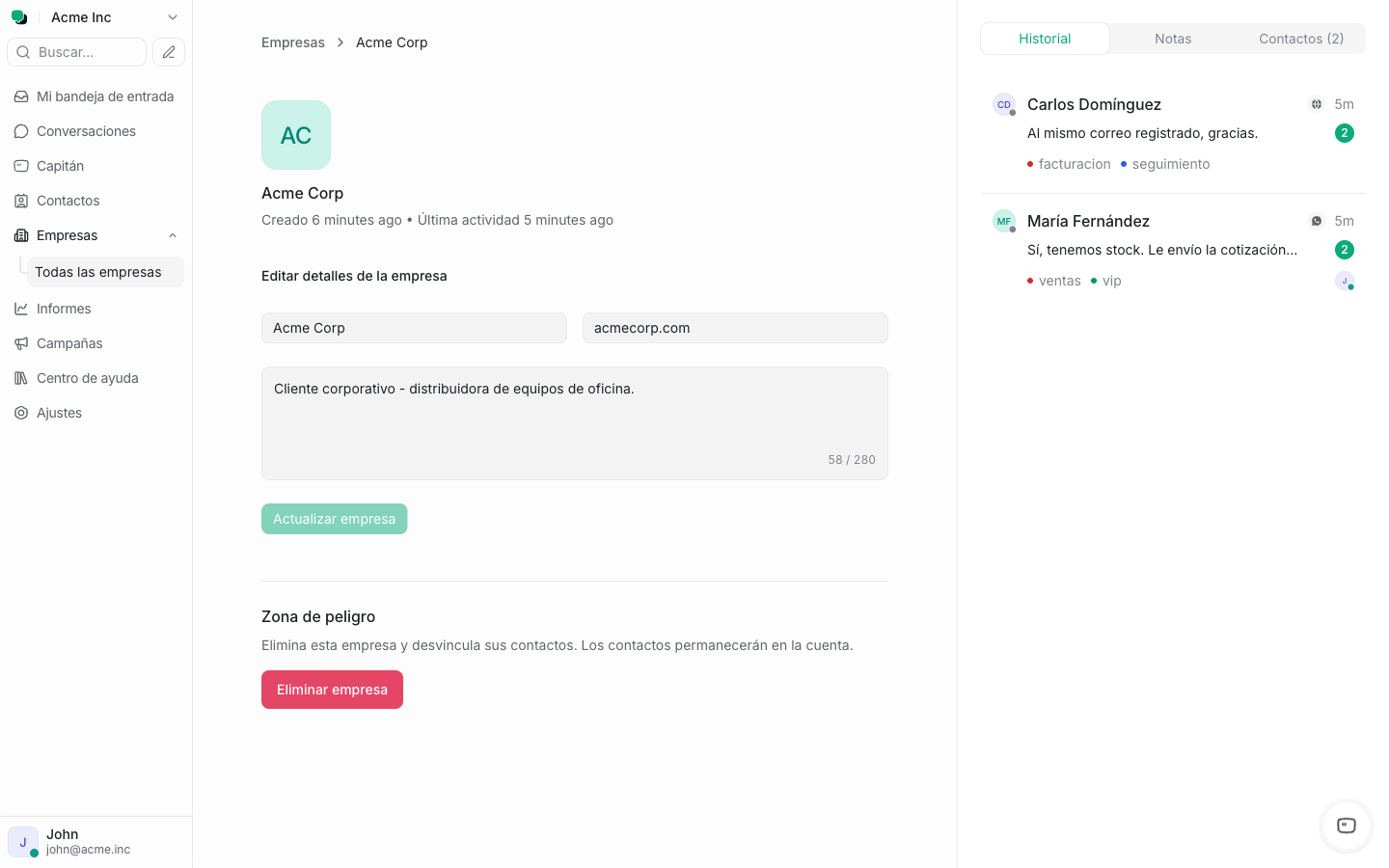Click the company description textarea

coord(575,423)
